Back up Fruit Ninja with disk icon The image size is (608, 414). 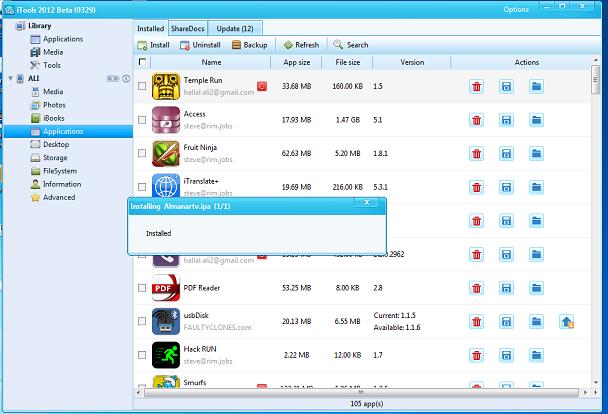click(x=506, y=154)
